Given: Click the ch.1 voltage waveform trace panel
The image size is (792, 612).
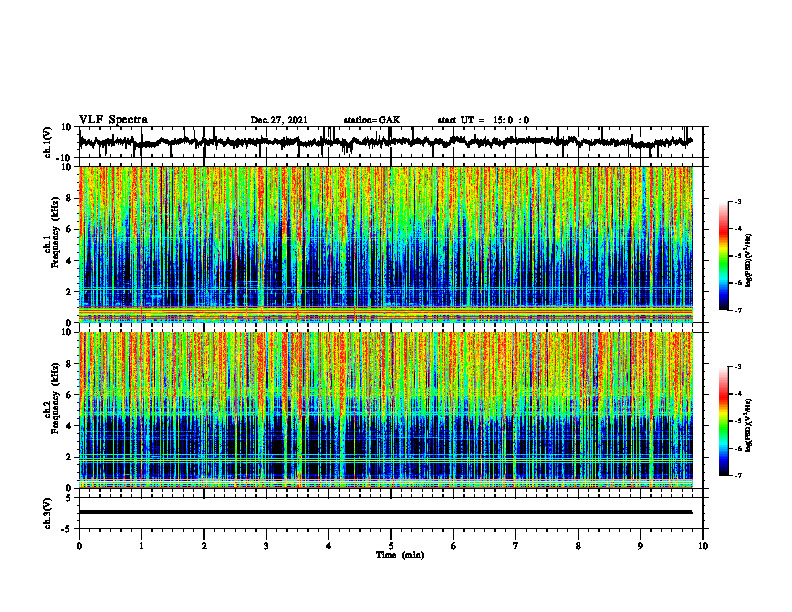Looking at the screenshot, I should coord(391,142).
